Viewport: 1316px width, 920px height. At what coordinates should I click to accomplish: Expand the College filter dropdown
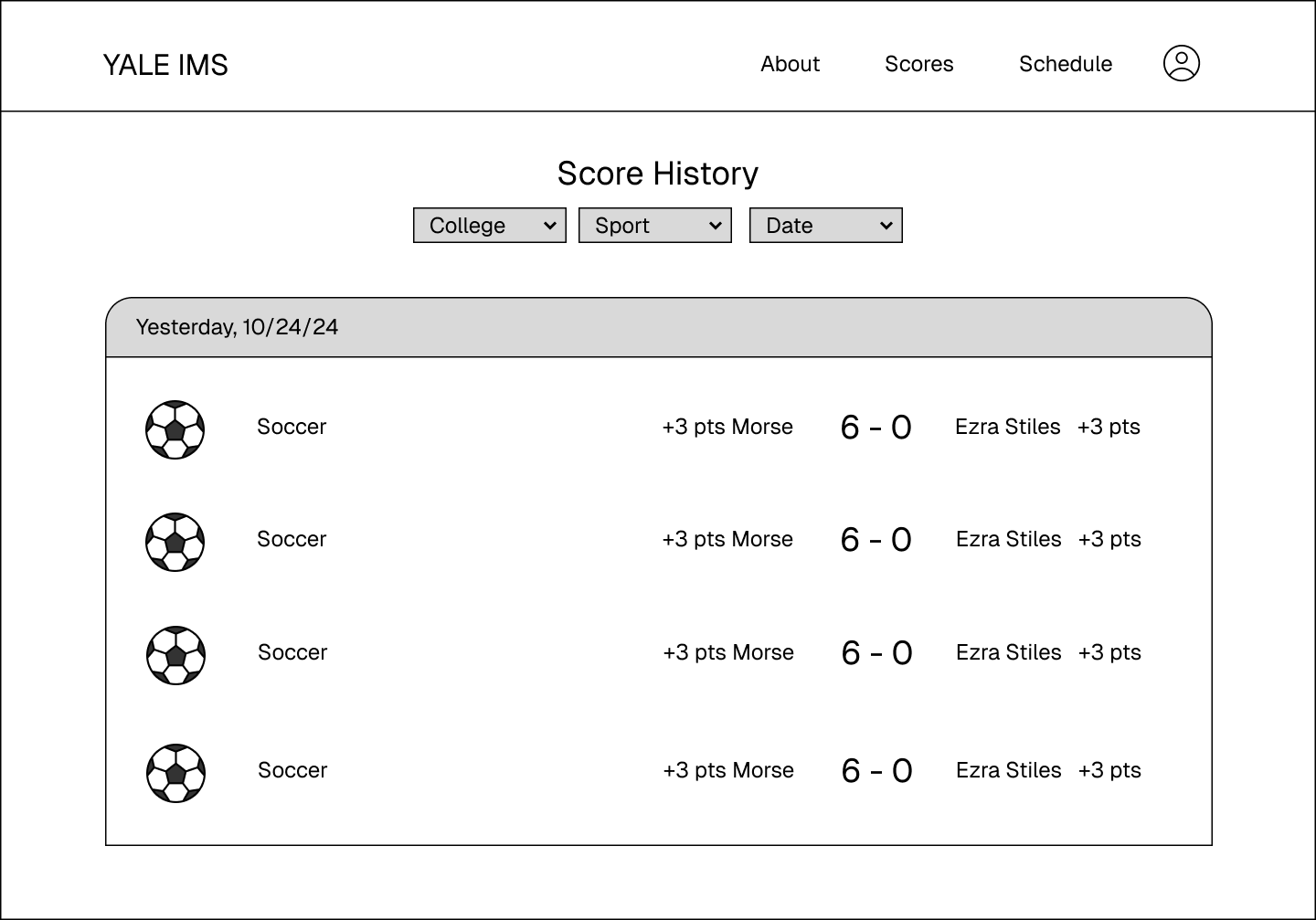489,226
